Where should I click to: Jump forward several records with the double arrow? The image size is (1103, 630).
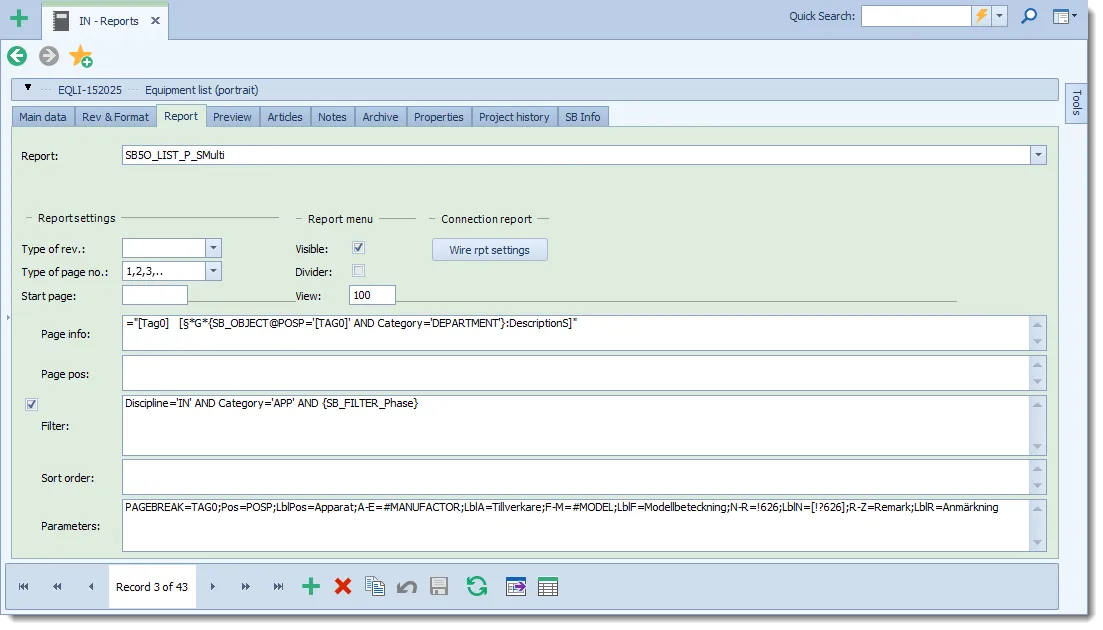coord(246,586)
